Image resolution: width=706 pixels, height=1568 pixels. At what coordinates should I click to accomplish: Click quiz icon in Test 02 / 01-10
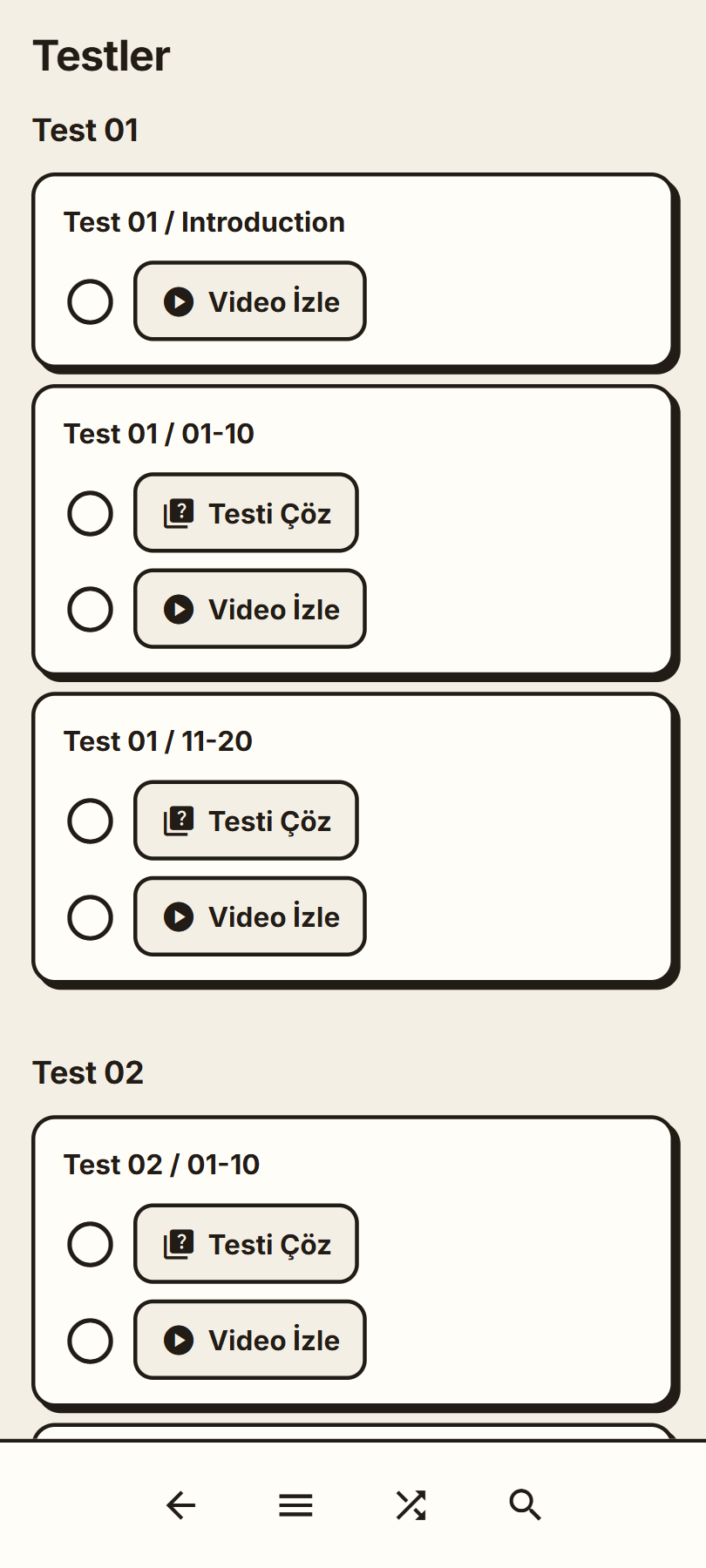pyautogui.click(x=179, y=1244)
